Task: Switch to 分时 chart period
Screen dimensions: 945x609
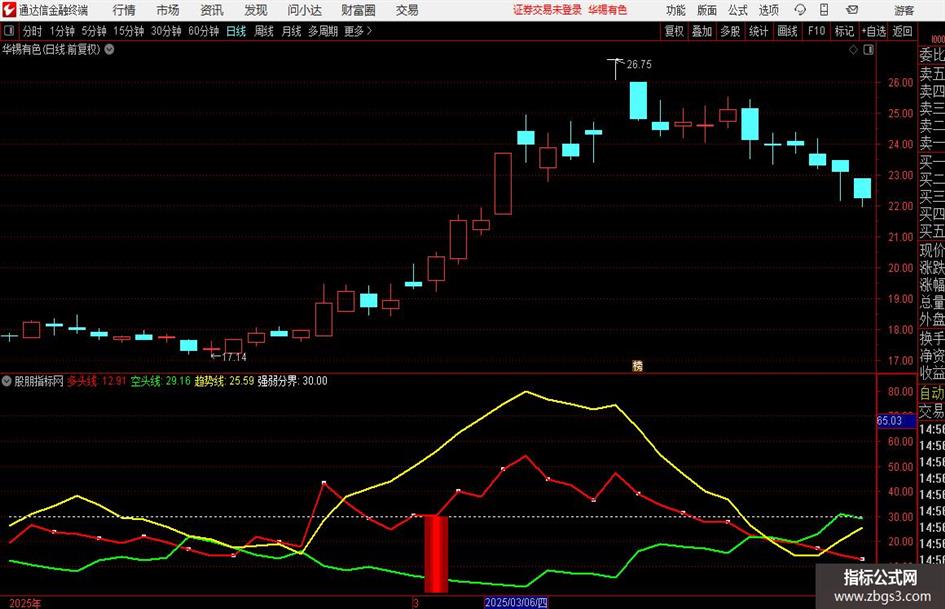Action: 32,31
